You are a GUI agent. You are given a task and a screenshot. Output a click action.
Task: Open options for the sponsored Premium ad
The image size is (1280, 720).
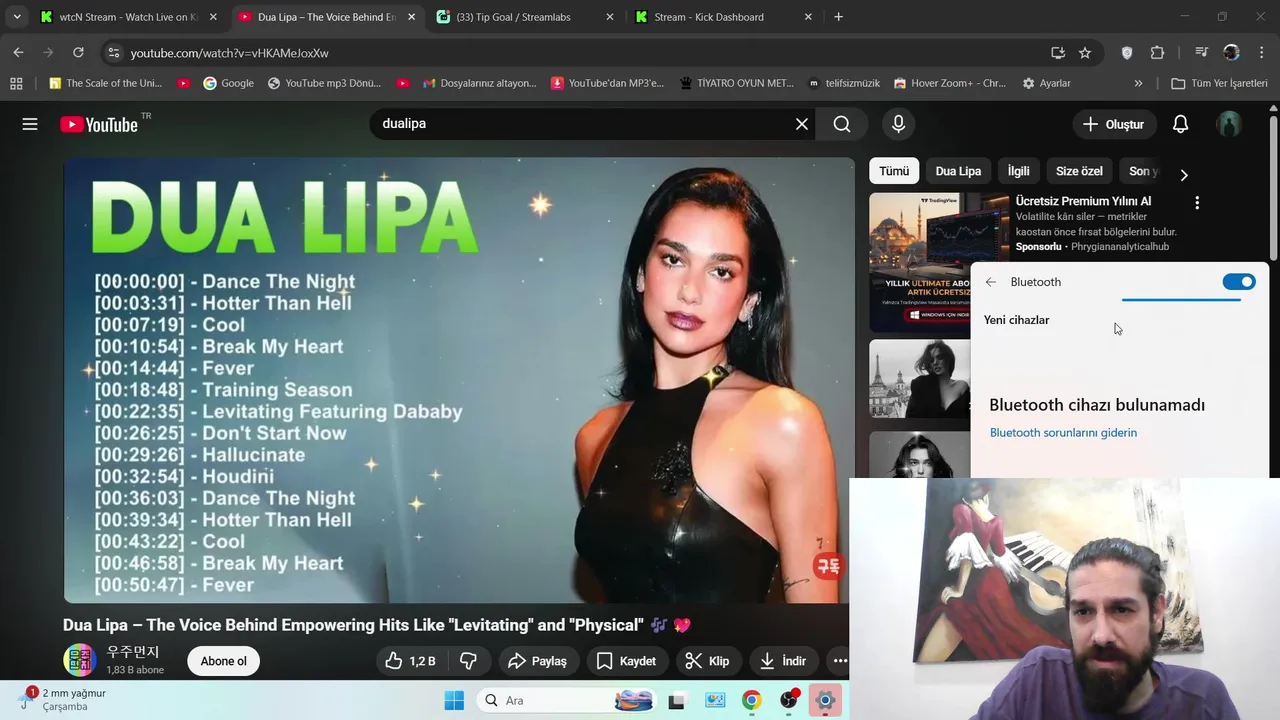tap(1197, 202)
